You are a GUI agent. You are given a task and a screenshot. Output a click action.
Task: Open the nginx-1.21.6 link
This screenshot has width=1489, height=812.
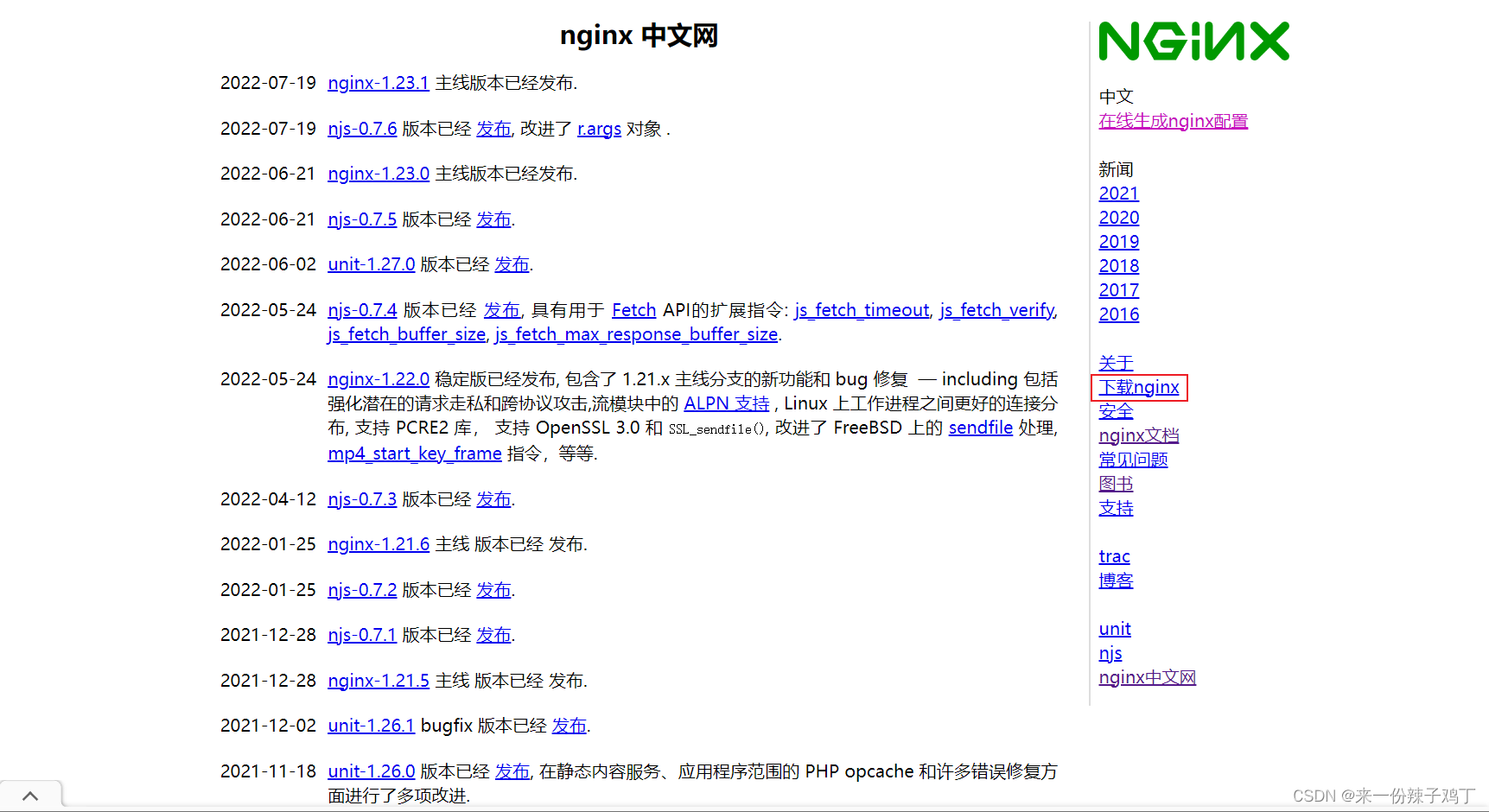coord(379,544)
